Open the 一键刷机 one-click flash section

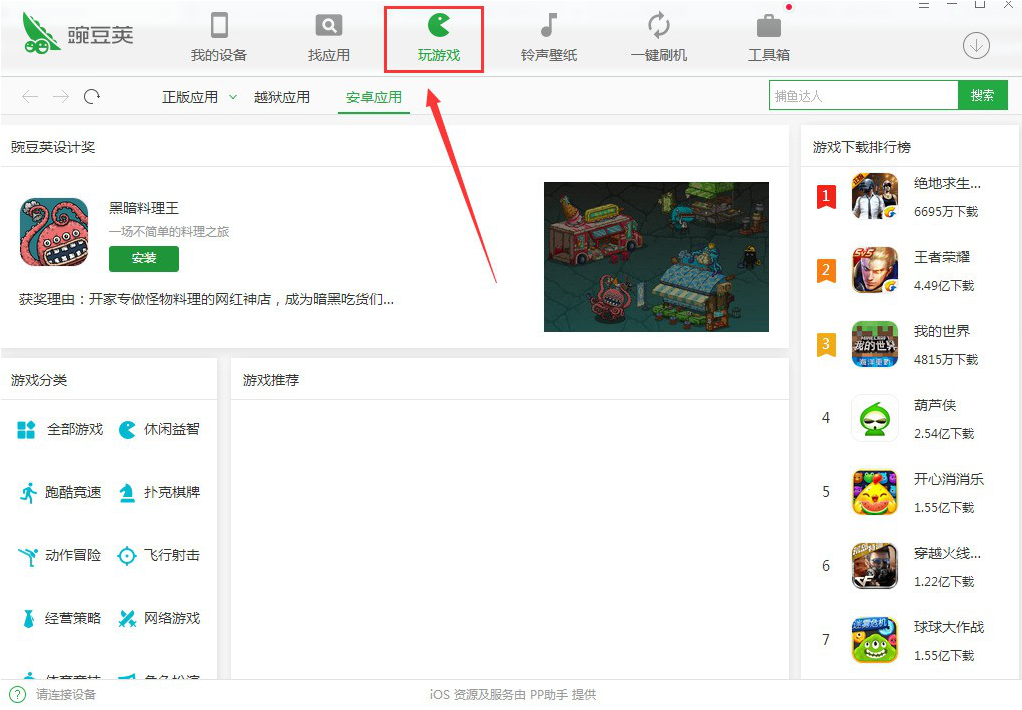coord(659,37)
